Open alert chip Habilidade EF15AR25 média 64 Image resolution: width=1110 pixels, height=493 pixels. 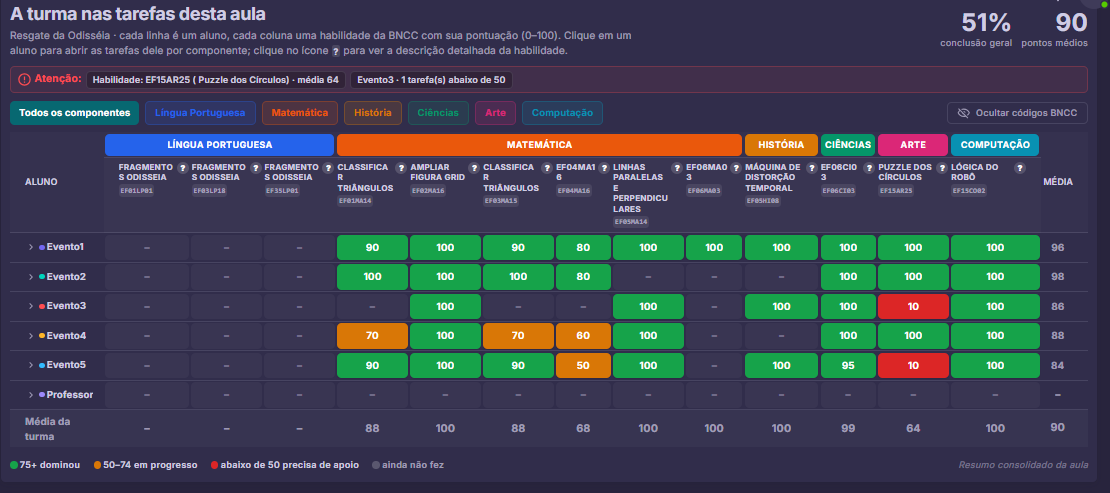tap(216, 80)
